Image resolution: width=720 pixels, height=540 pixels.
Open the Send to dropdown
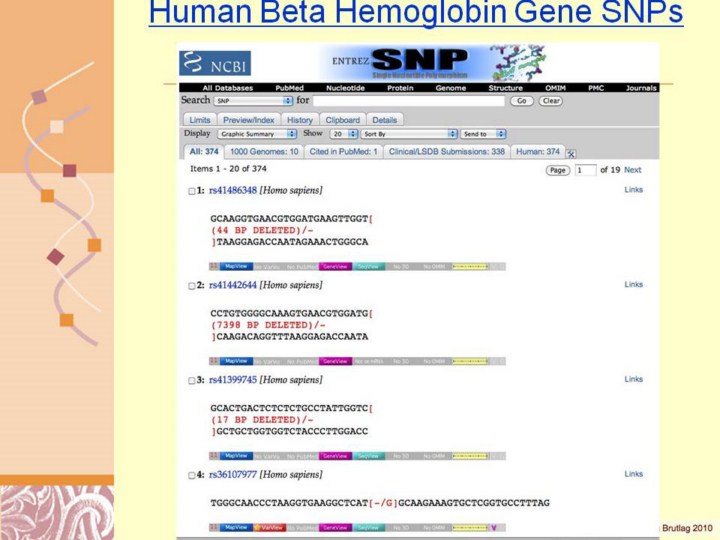tap(483, 133)
